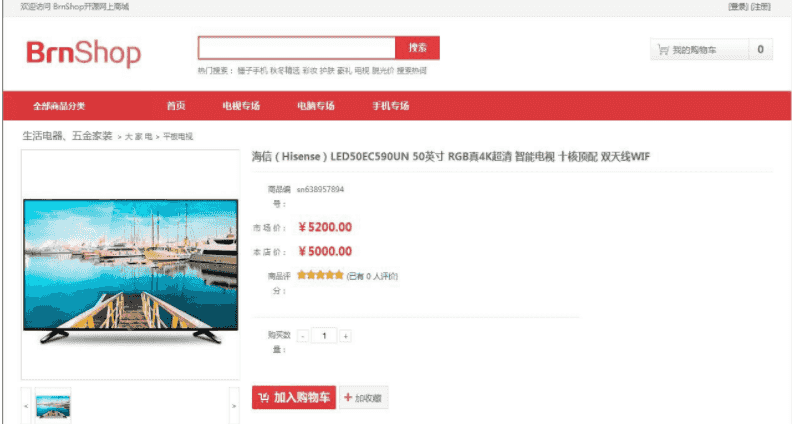811x424 pixels.
Task: Focus the product search input box
Action: pyautogui.click(x=297, y=48)
